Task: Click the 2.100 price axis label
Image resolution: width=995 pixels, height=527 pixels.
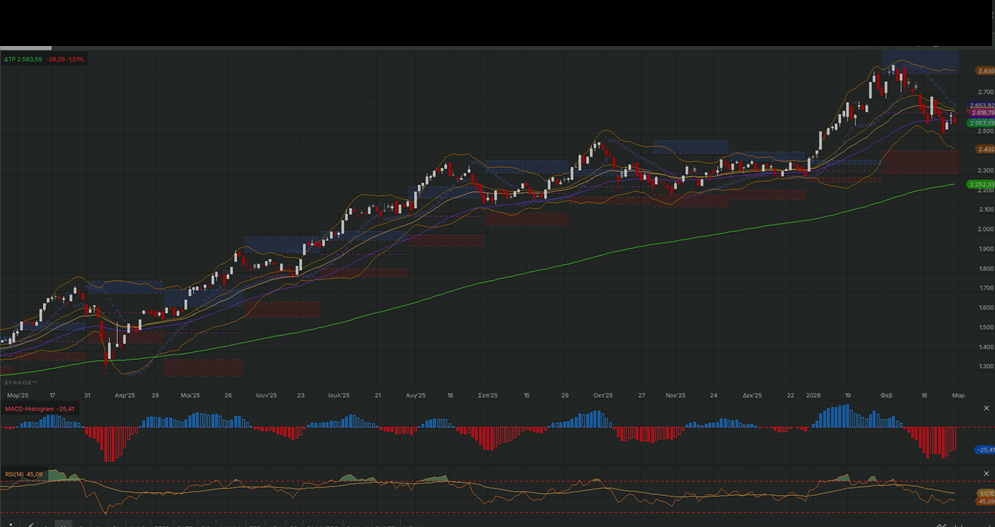Action: click(x=985, y=210)
